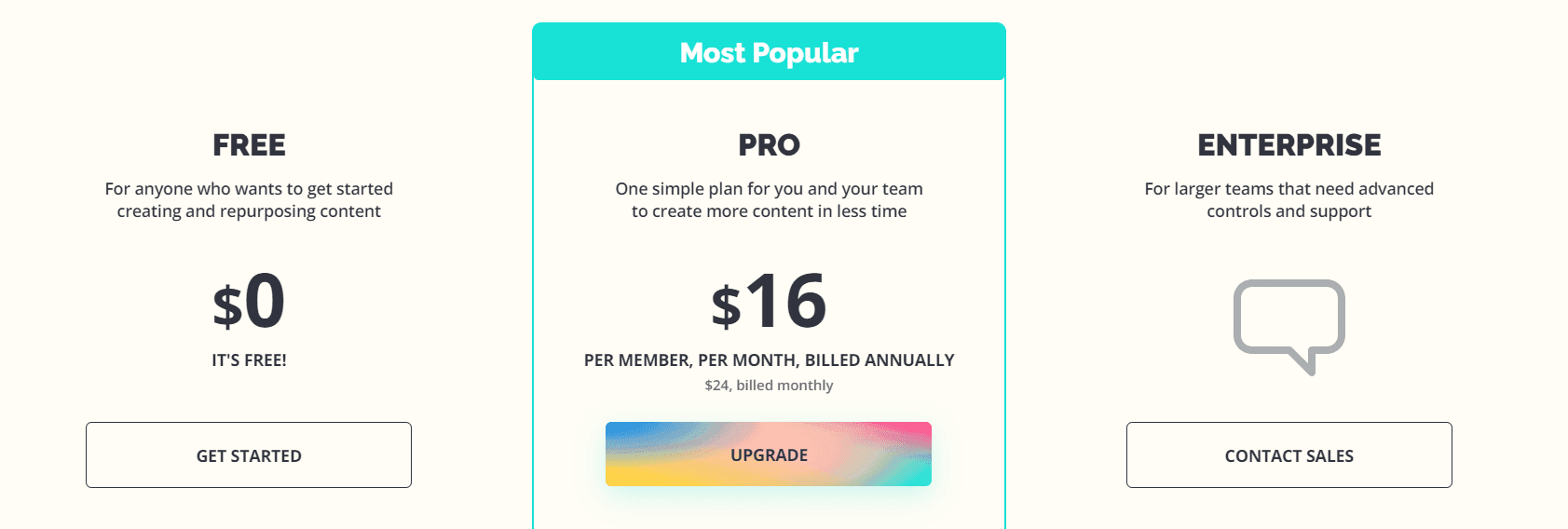Click the dollar sign beside 0
Image resolution: width=1568 pixels, height=529 pixels.
[227, 307]
